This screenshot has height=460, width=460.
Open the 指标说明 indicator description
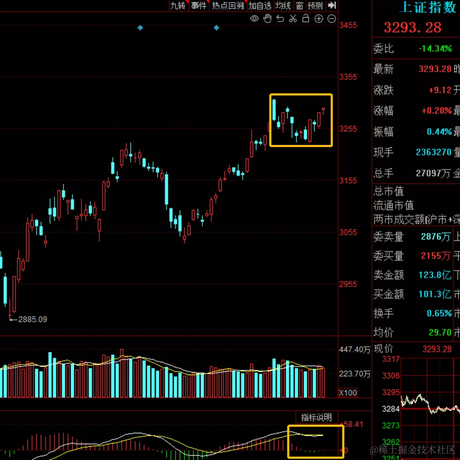tap(316, 417)
